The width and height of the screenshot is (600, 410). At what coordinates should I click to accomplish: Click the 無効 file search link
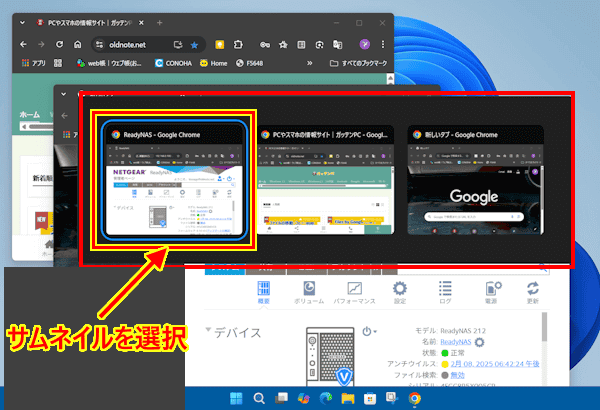point(457,375)
